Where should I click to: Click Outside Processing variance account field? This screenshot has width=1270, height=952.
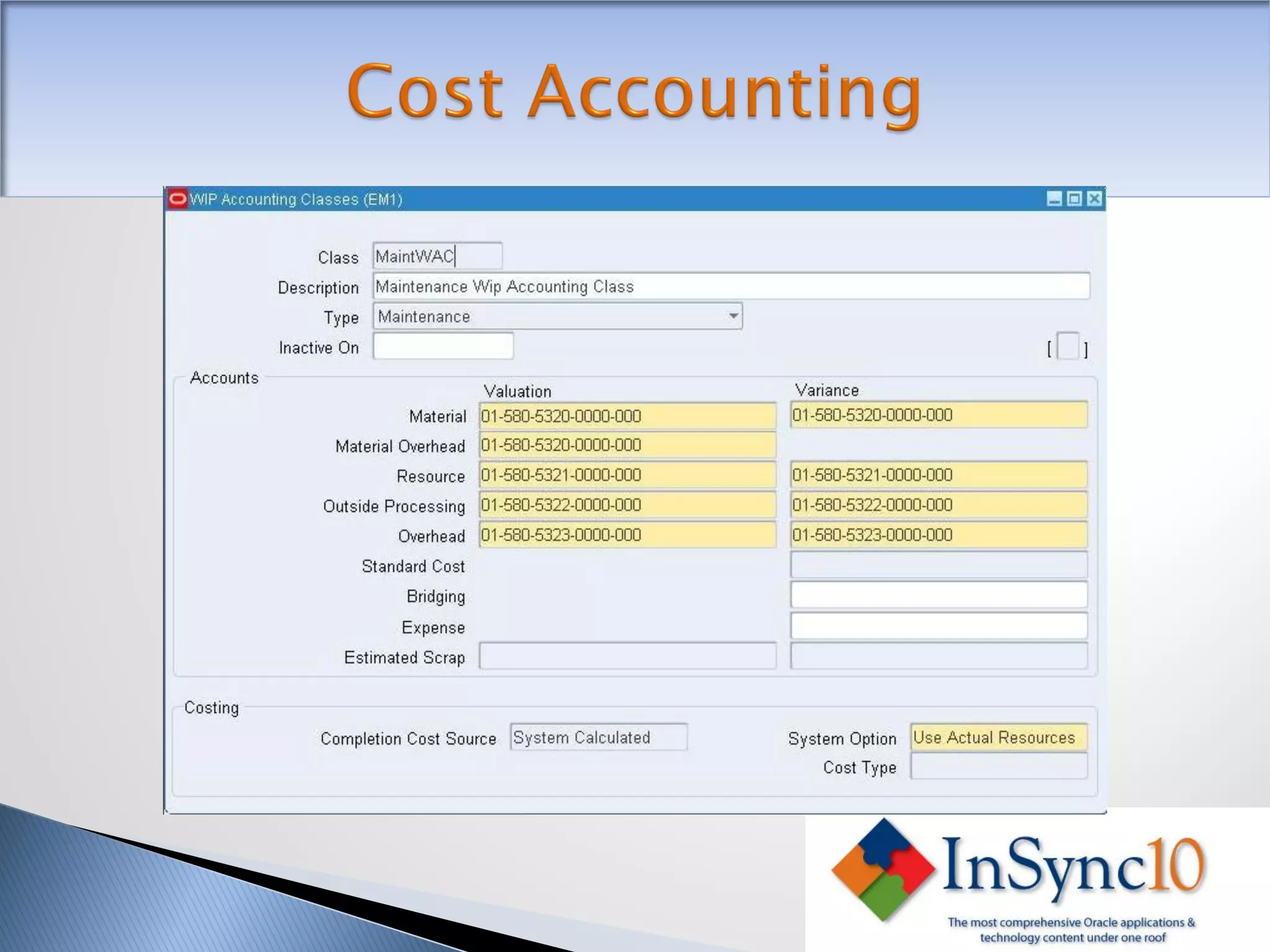click(x=938, y=505)
